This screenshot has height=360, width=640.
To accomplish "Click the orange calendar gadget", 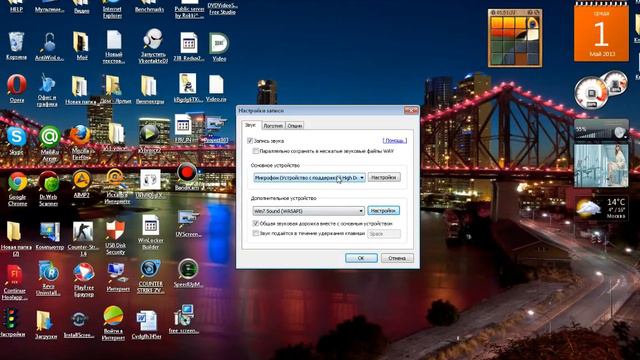I will coord(601,33).
